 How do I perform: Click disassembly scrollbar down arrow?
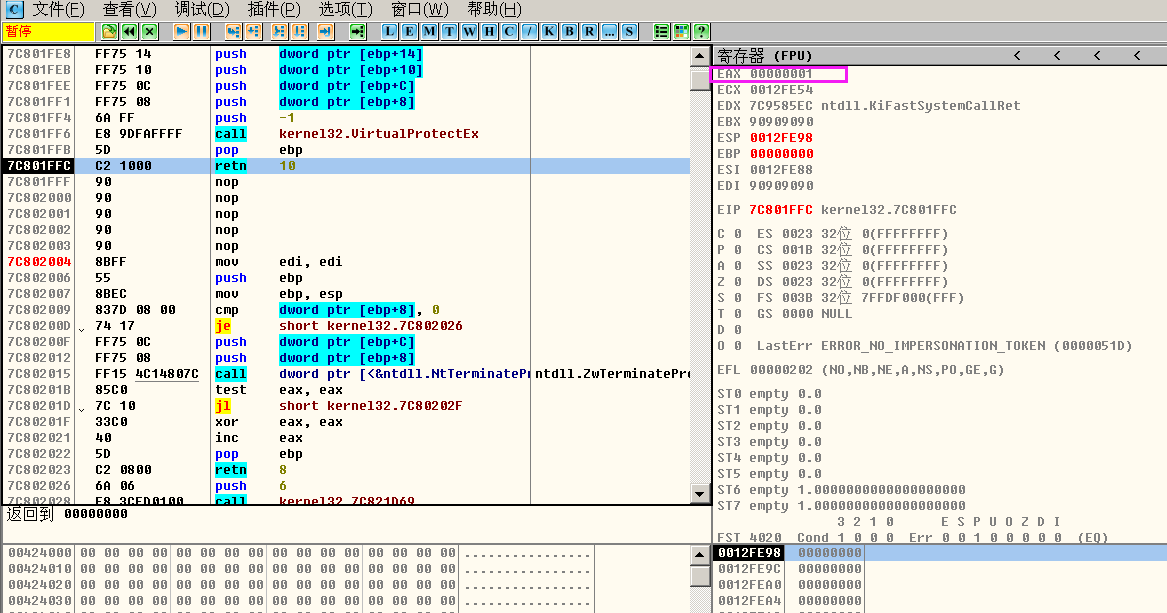click(x=700, y=493)
